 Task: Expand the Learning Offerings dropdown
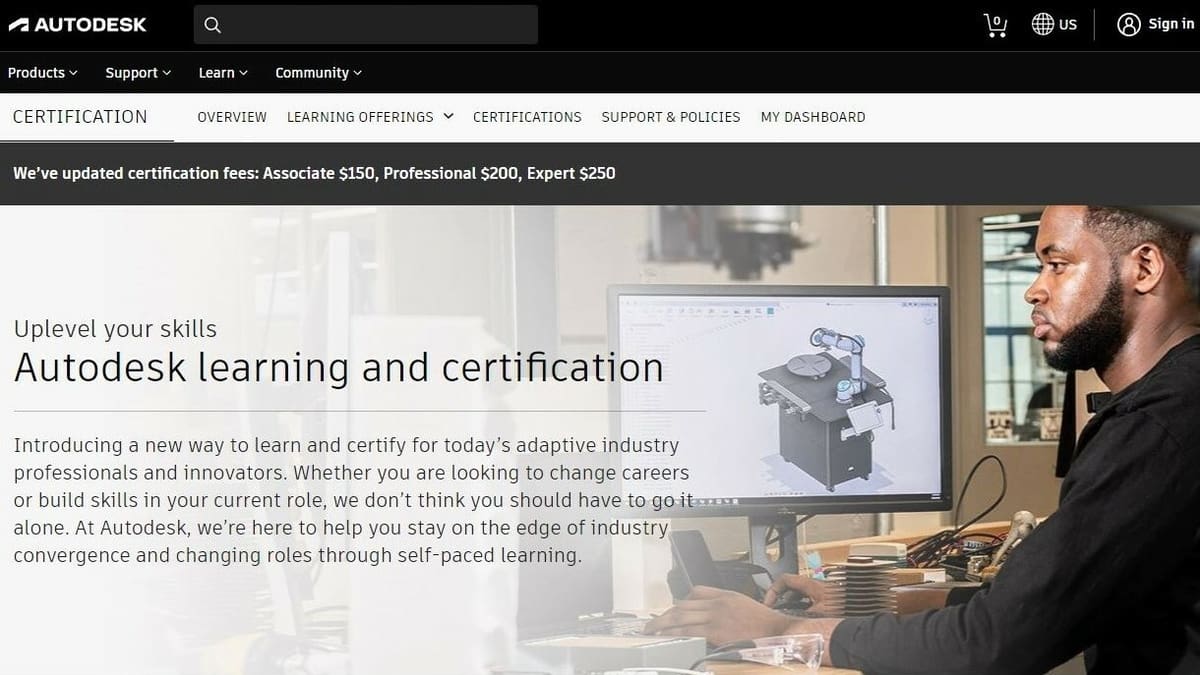click(370, 117)
